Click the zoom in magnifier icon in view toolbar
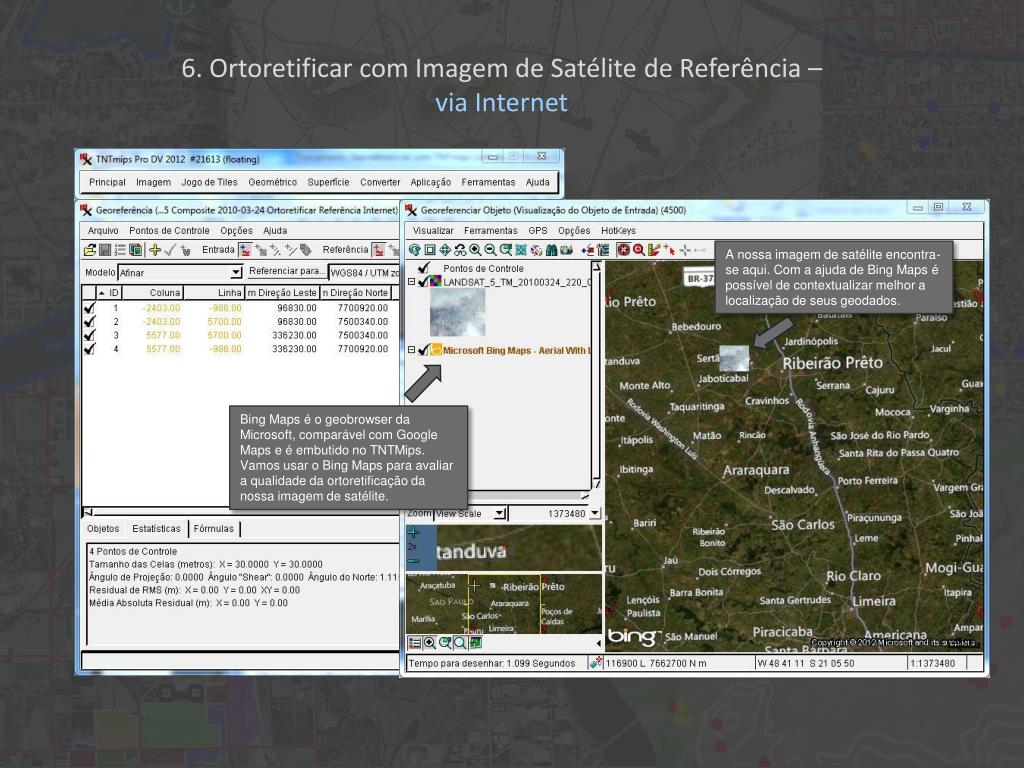Screen dimensions: 1024x768 (x=475, y=249)
